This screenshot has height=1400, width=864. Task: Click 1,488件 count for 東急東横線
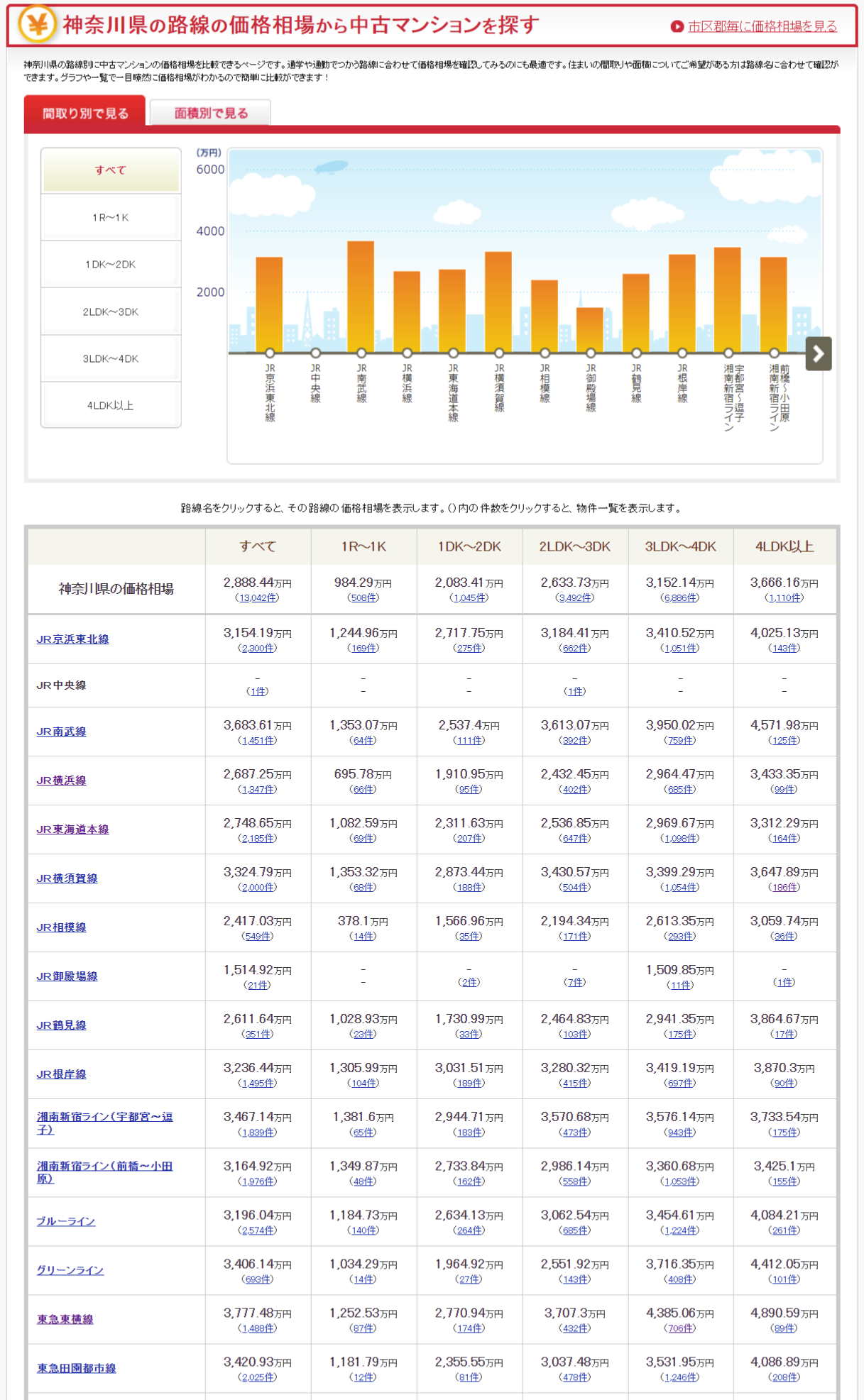pos(258,1328)
